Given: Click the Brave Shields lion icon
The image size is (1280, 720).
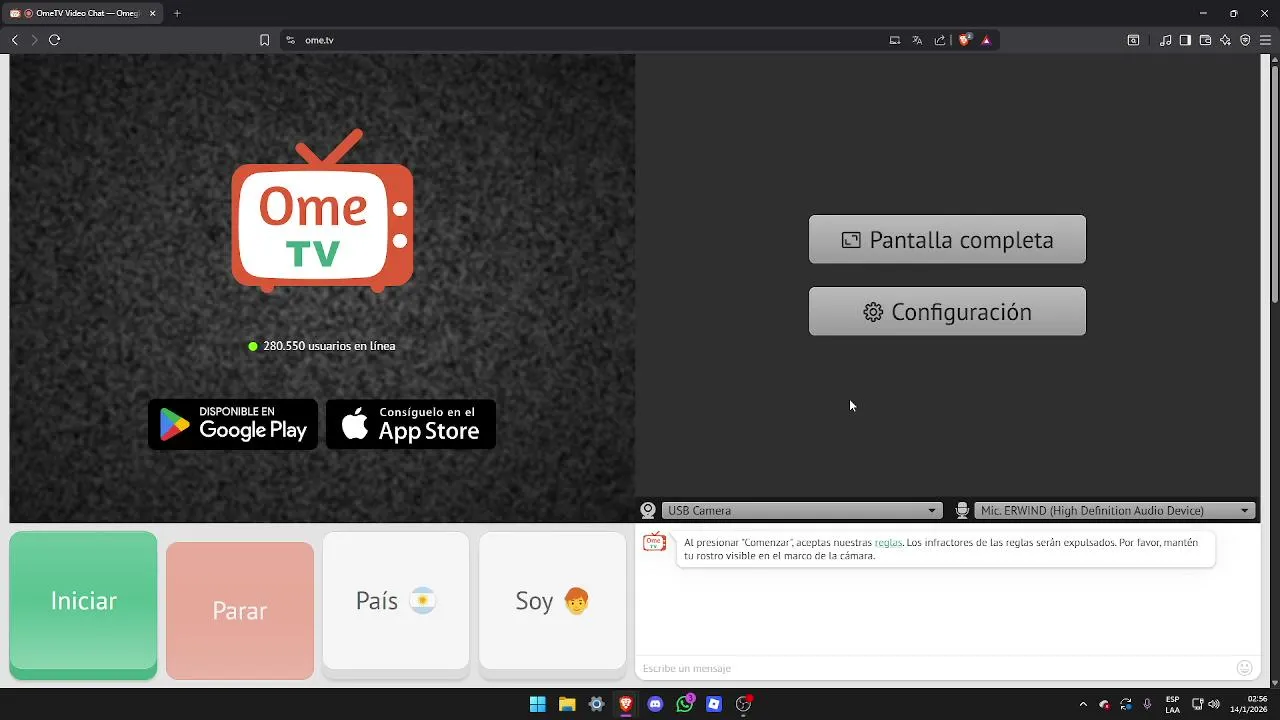Looking at the screenshot, I should coord(965,40).
